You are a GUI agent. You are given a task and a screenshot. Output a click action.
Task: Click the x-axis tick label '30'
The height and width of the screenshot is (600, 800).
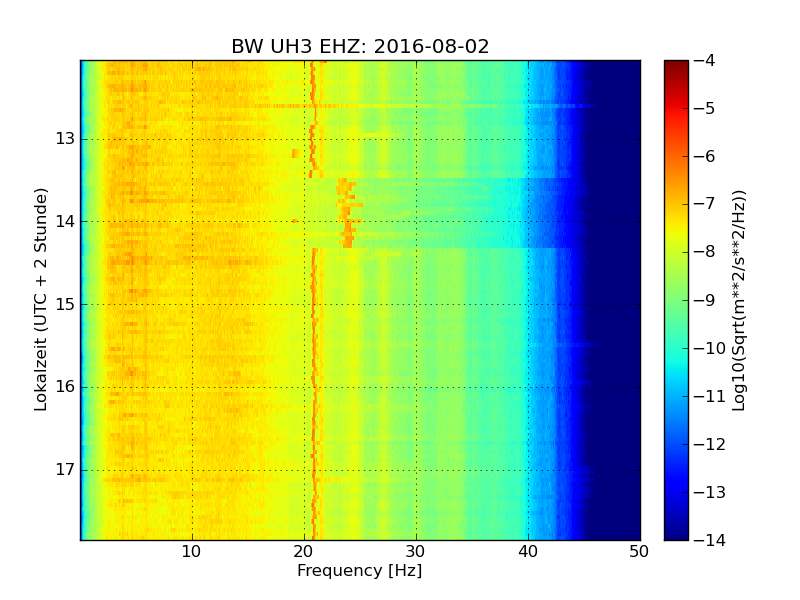pos(415,552)
